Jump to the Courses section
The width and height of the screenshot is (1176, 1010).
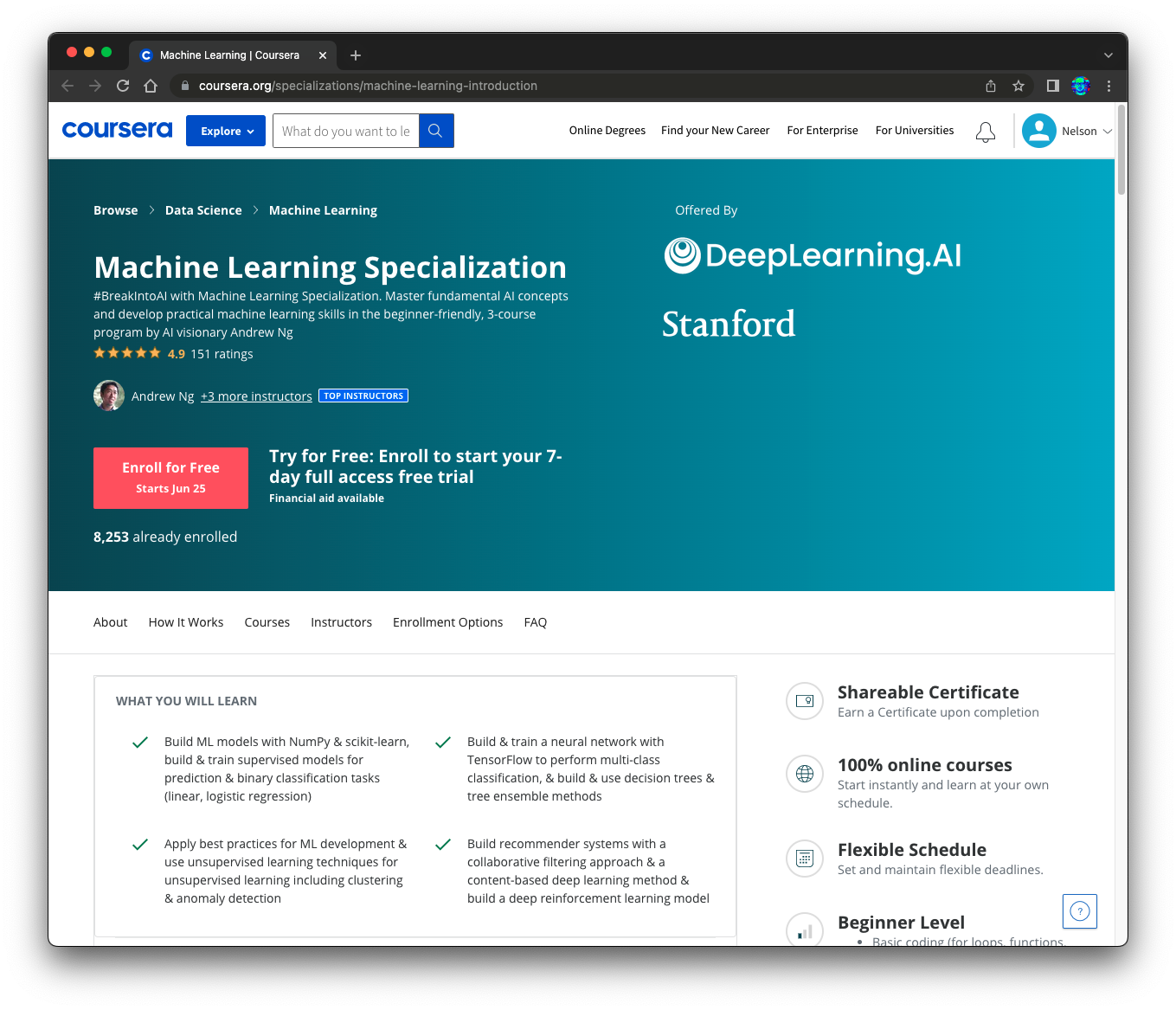(267, 622)
